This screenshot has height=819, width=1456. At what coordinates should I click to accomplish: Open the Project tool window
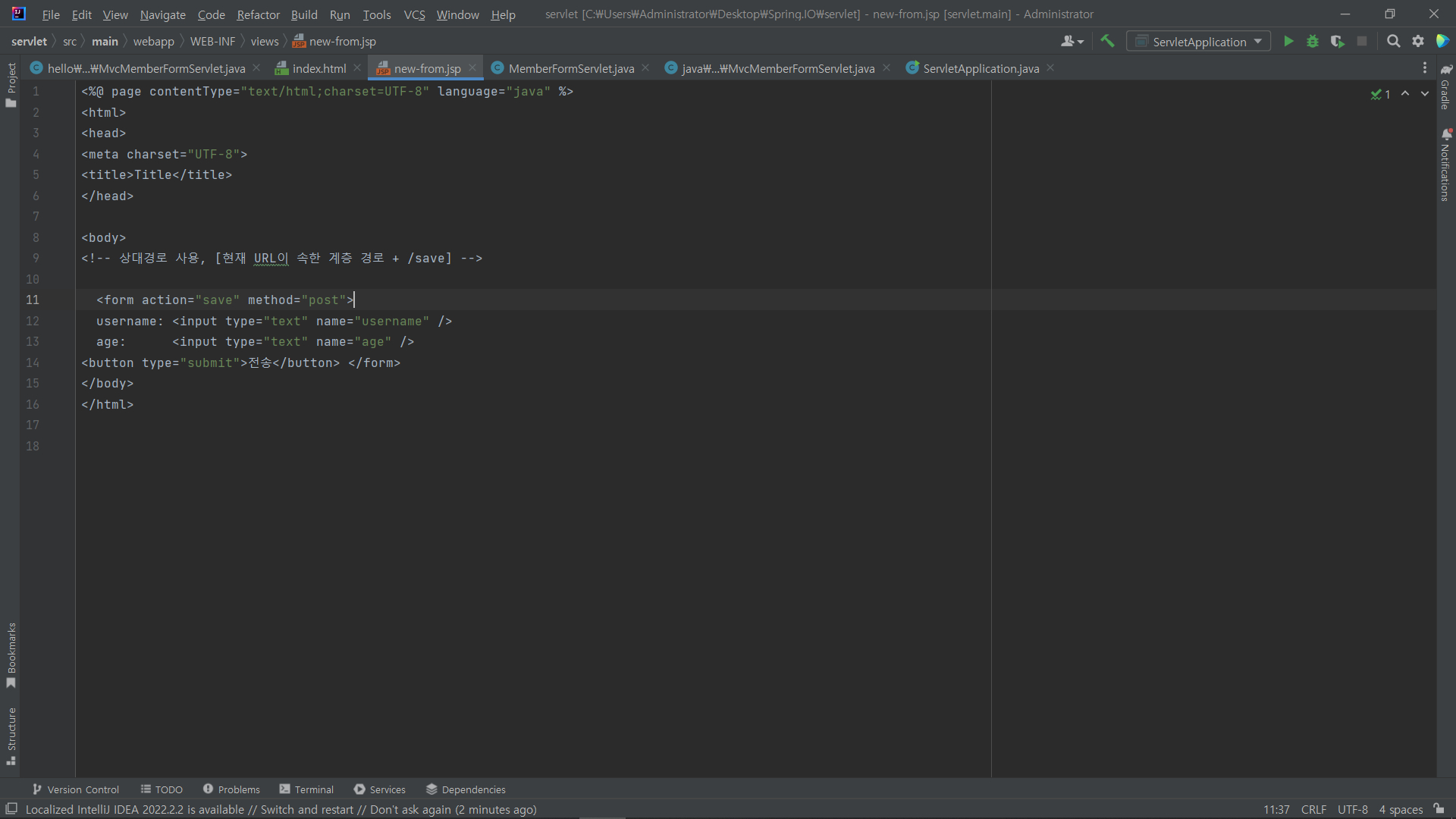click(11, 85)
